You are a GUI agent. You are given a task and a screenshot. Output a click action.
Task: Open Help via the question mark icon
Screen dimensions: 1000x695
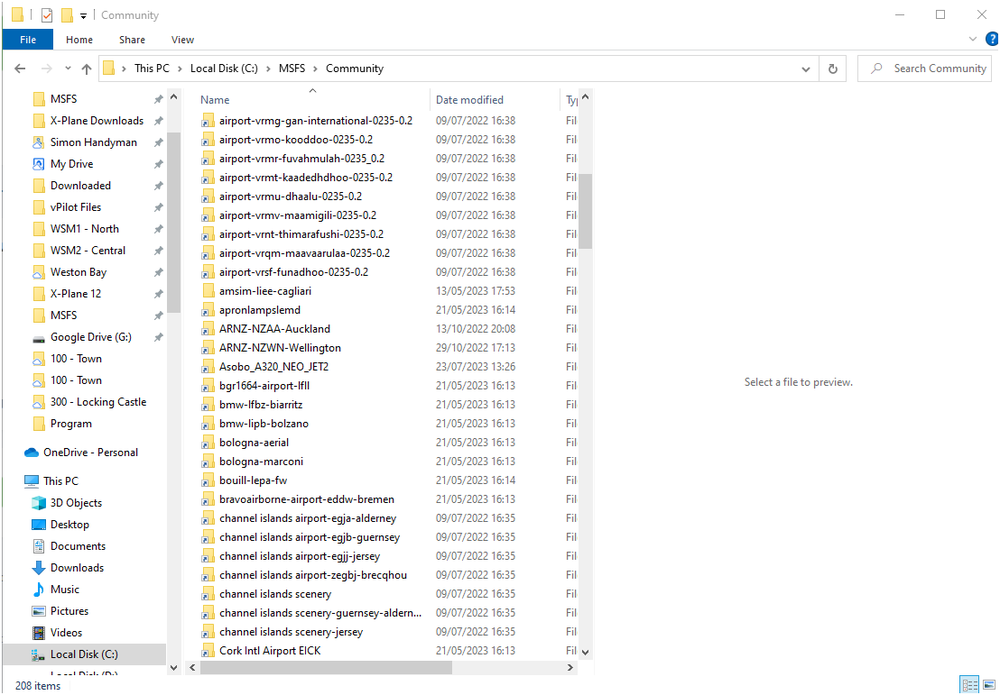[x=992, y=39]
